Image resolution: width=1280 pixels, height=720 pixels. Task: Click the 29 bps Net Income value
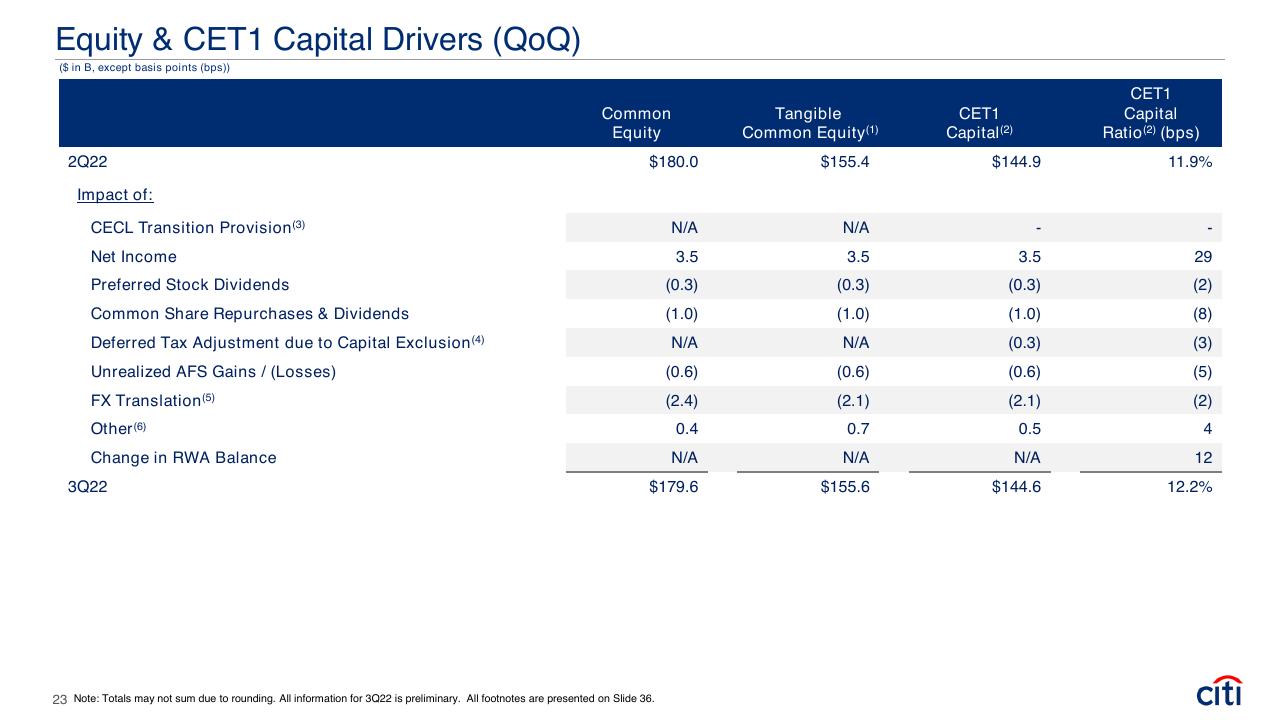(x=1203, y=257)
